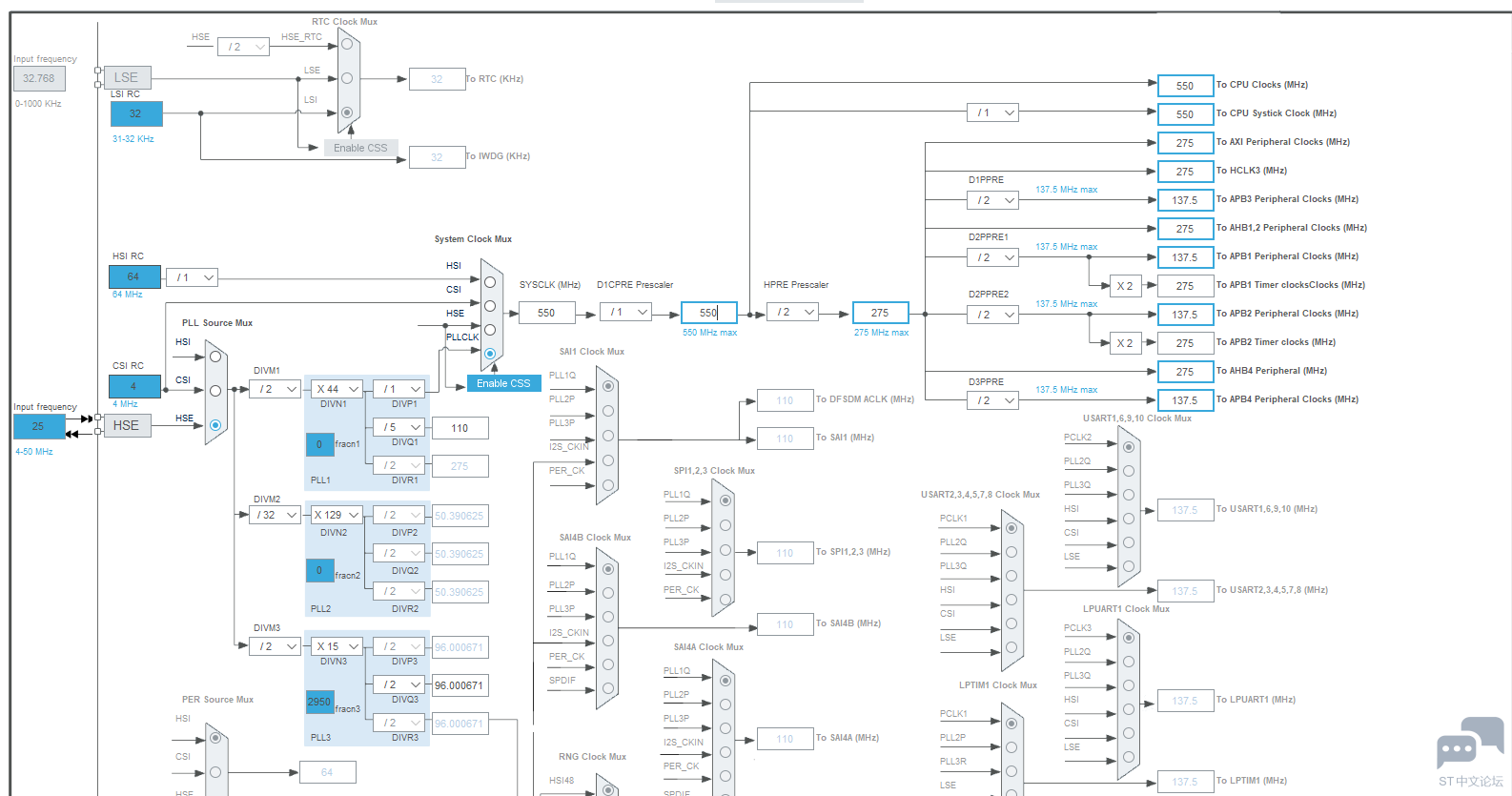Click APB1 Timer X 2 multiplier box
The height and width of the screenshot is (796, 1512).
(x=1126, y=286)
